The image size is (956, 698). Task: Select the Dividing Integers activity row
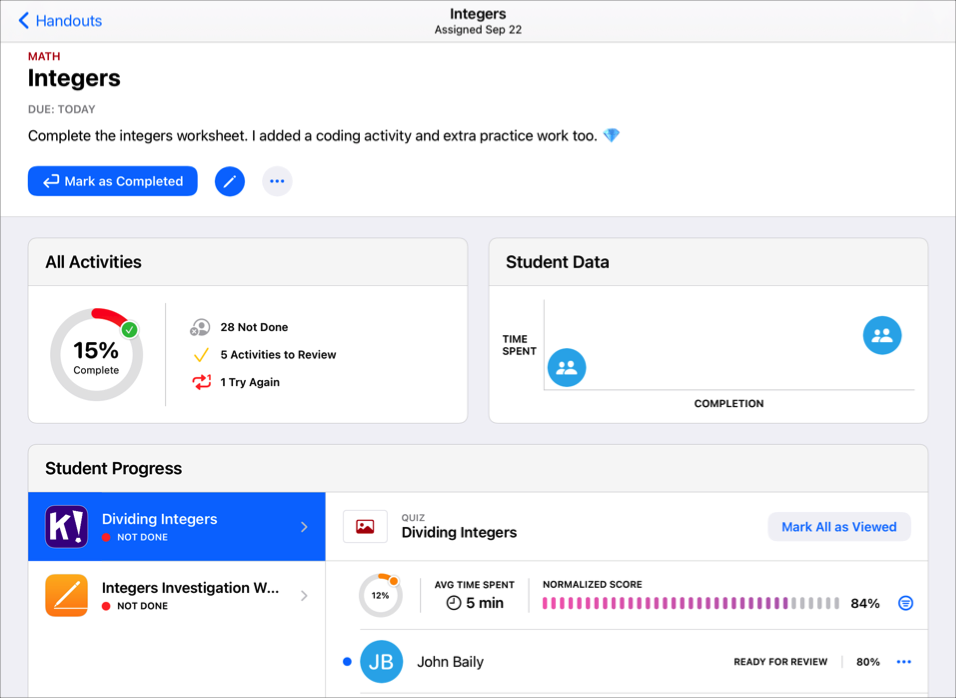(177, 527)
